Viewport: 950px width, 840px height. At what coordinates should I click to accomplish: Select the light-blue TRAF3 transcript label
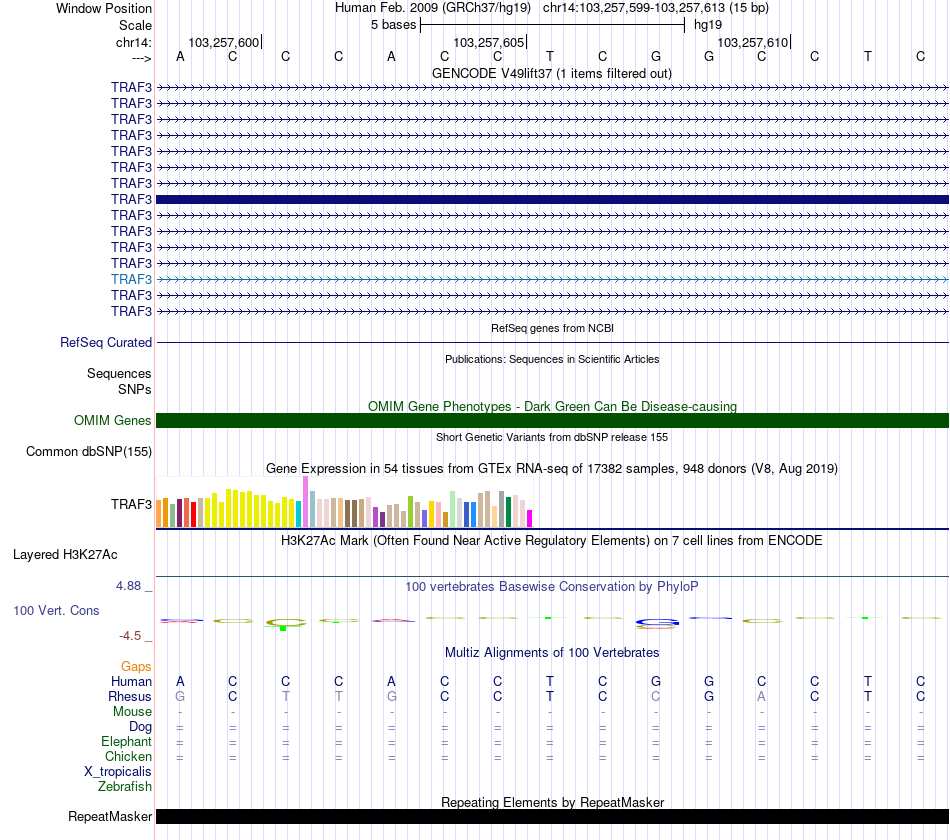tap(131, 279)
